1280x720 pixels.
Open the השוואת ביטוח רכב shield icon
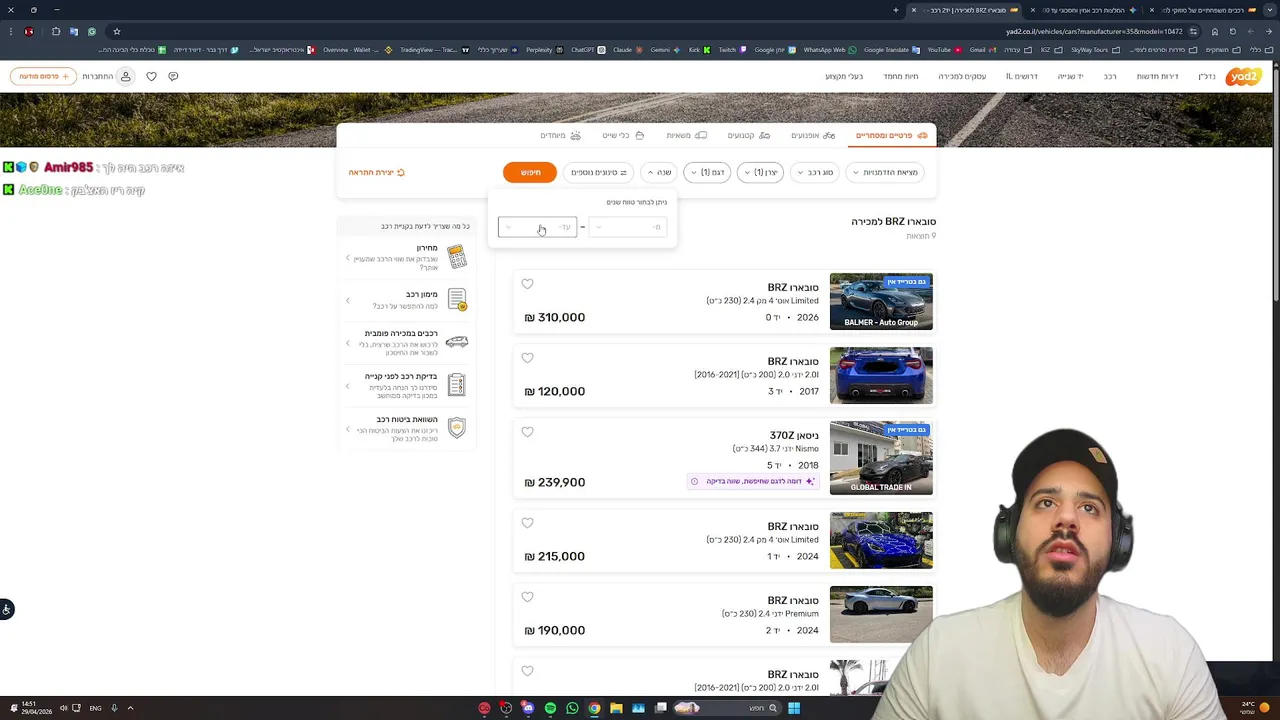pyautogui.click(x=457, y=428)
